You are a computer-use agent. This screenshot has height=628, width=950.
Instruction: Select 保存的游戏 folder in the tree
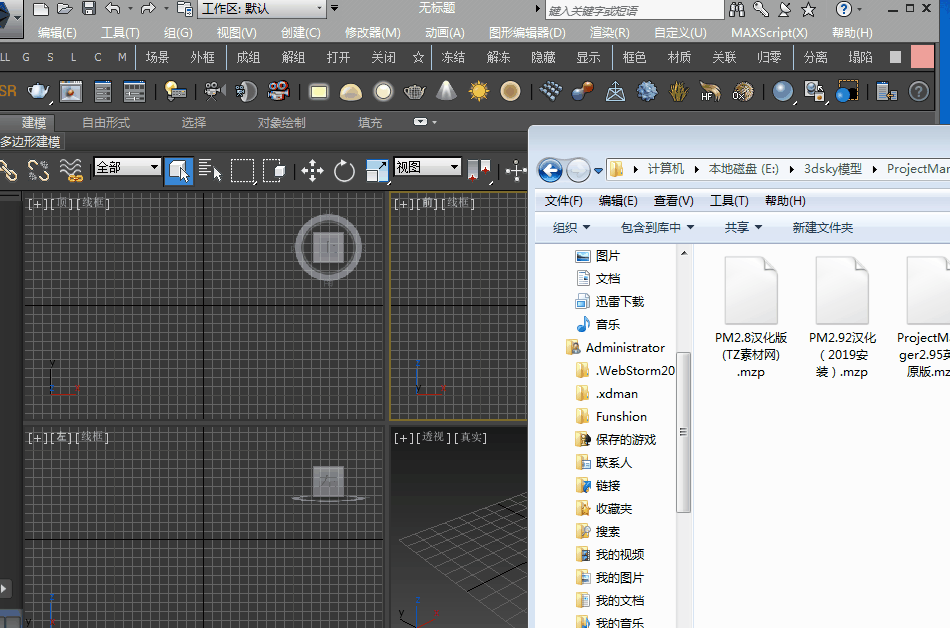point(625,440)
